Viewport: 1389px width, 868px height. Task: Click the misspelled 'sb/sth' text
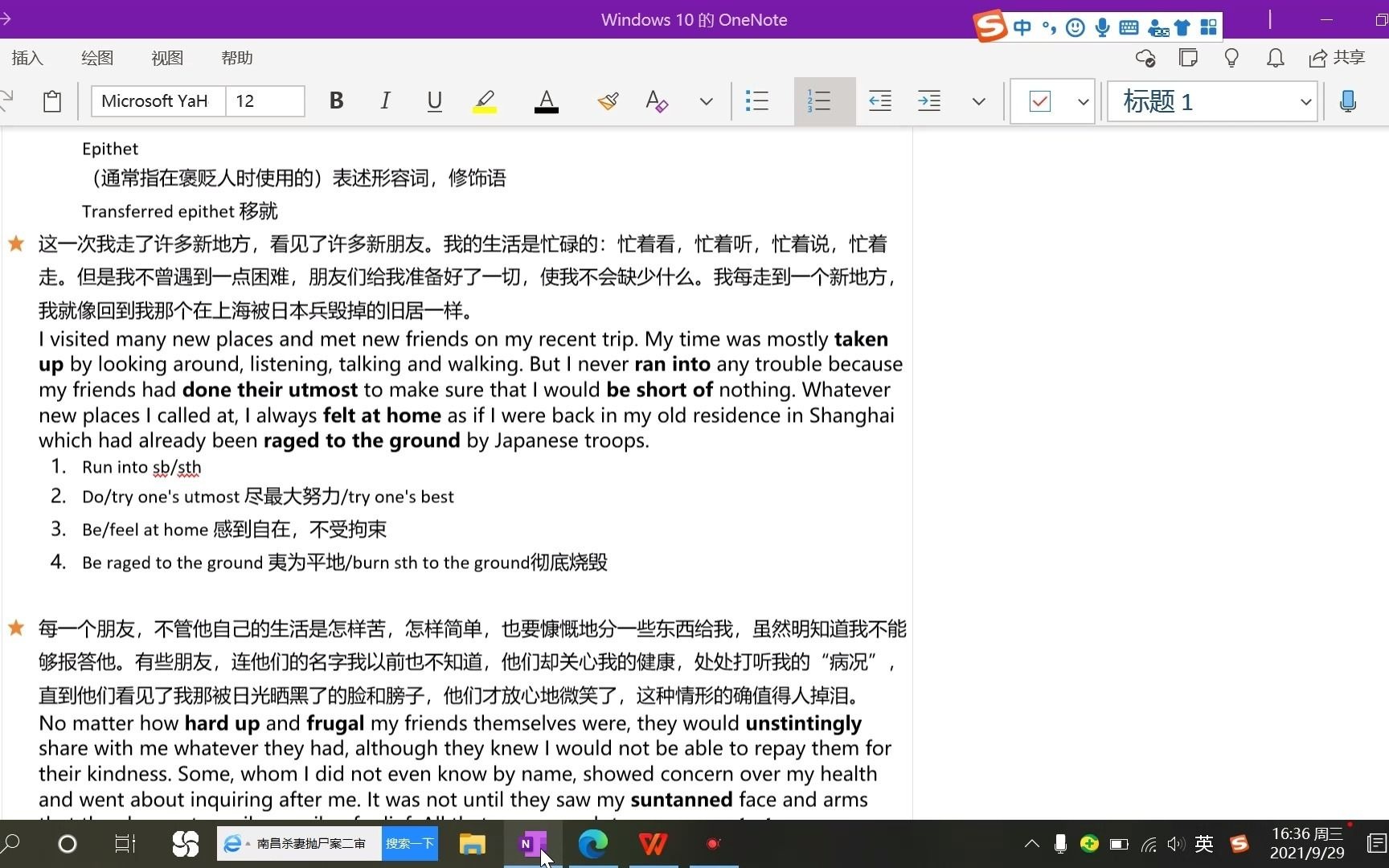coord(177,467)
